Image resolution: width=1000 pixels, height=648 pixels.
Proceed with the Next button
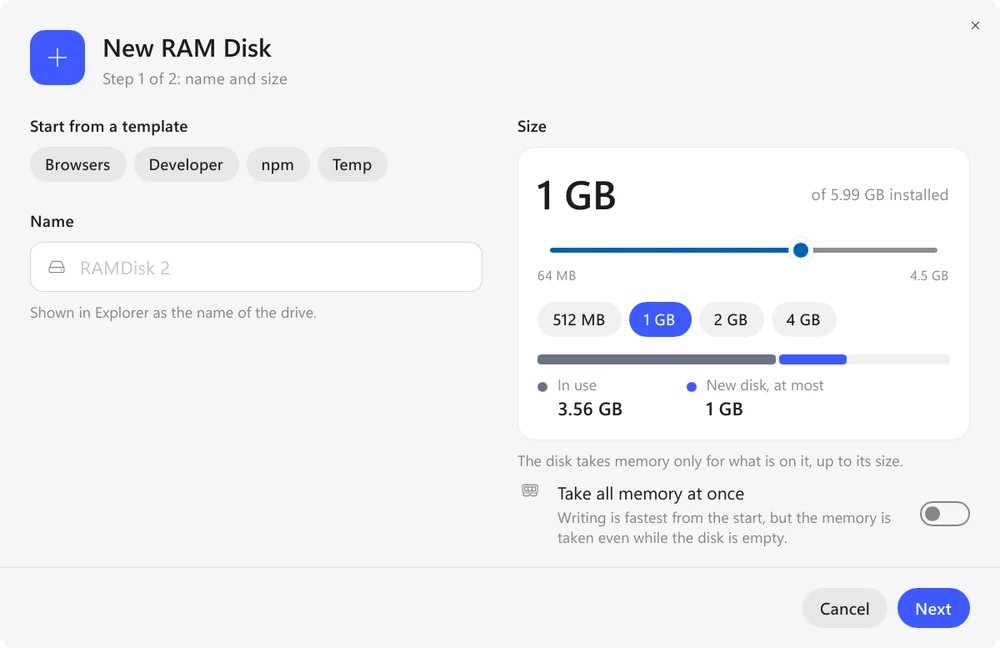coord(934,608)
